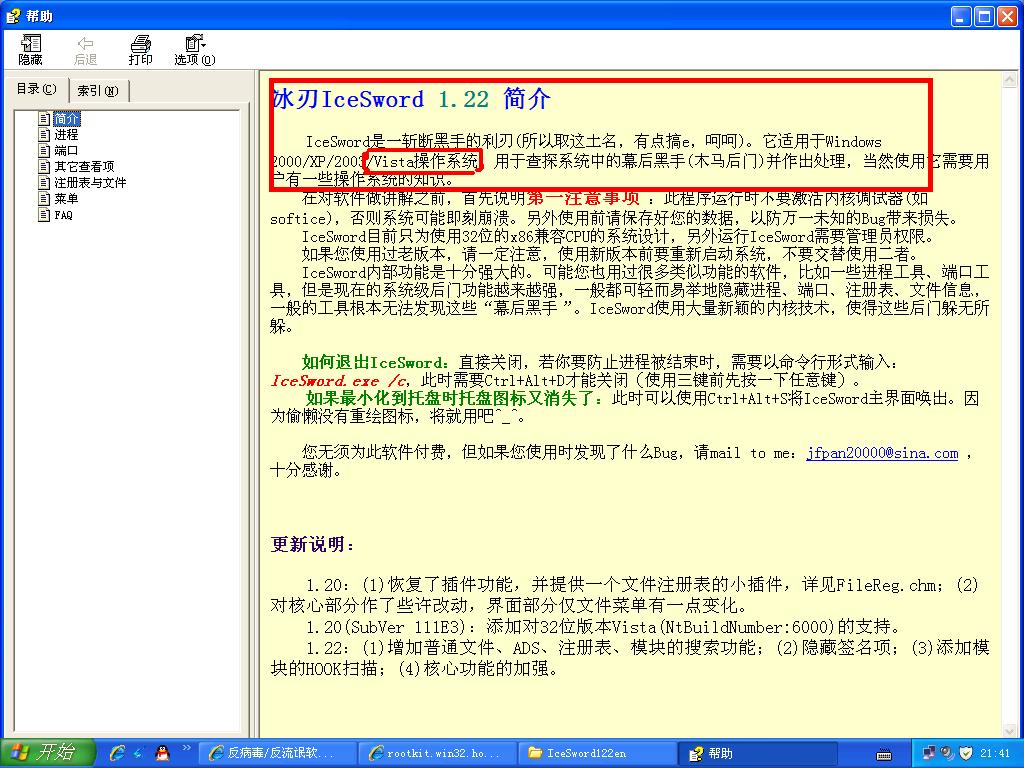The height and width of the screenshot is (768, 1024).
Task: Click the content scrollbar down arrow
Action: click(x=1010, y=730)
